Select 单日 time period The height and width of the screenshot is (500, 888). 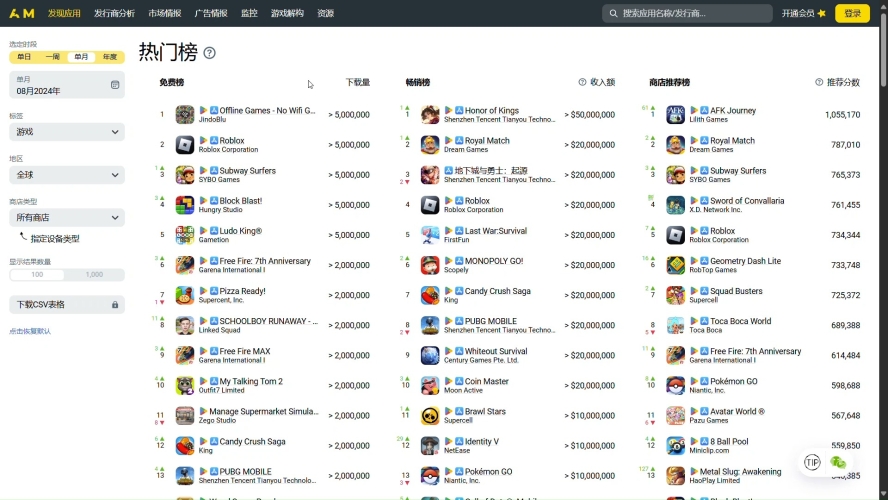point(24,57)
